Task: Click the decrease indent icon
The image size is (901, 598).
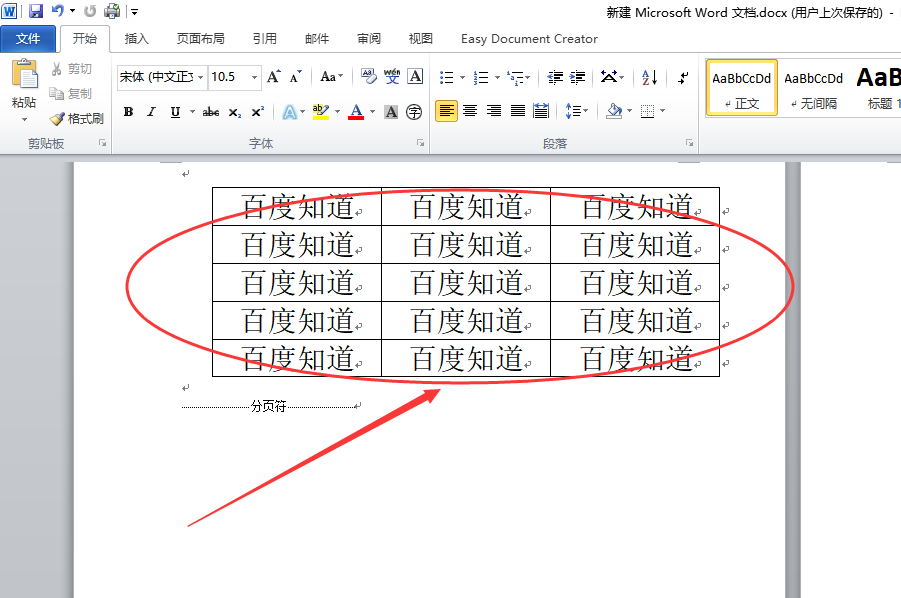Action: tap(555, 77)
